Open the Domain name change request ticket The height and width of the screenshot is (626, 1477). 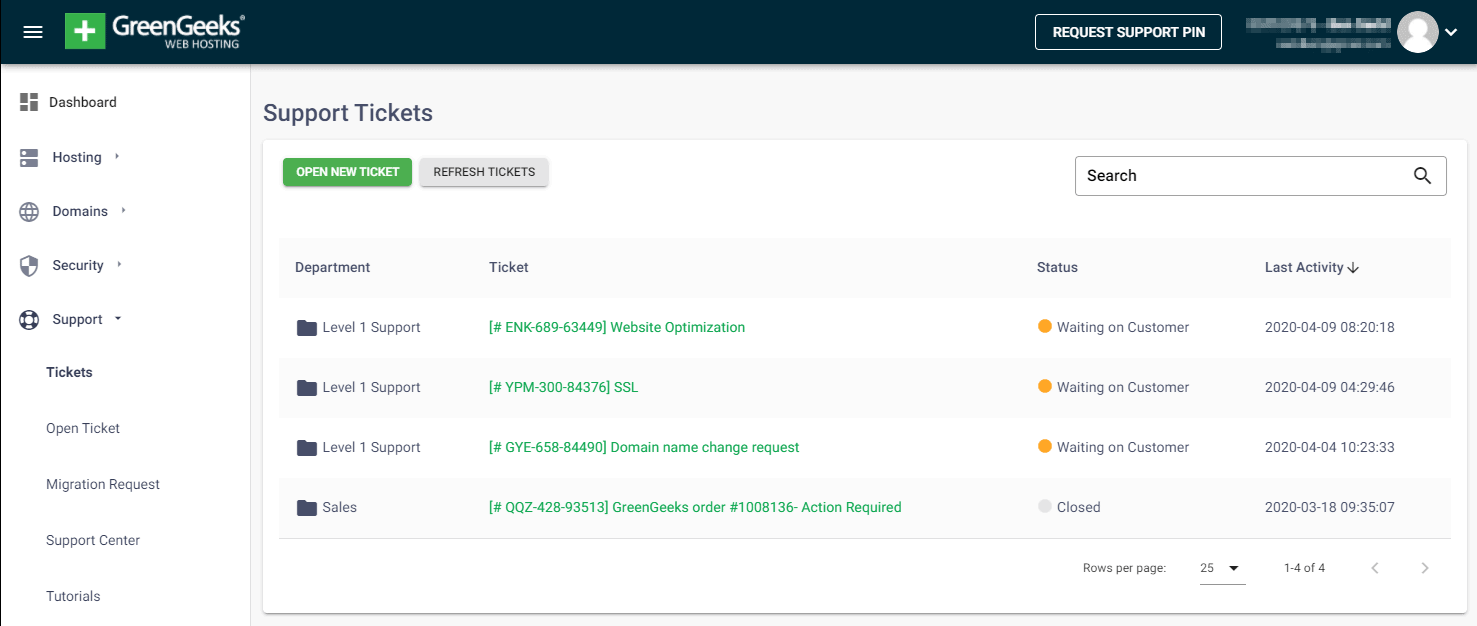coord(644,447)
